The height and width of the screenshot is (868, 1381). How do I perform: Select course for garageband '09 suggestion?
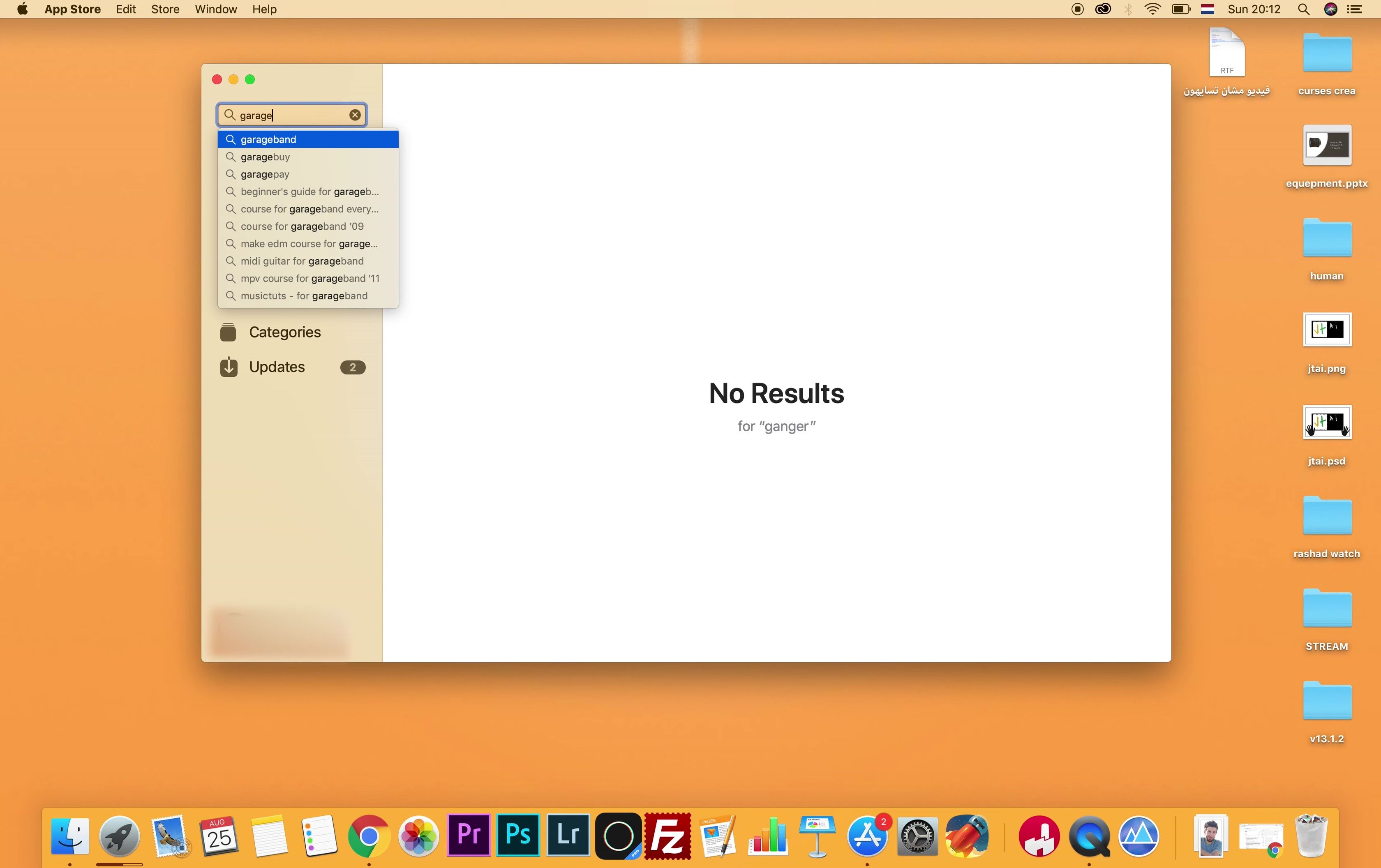pyautogui.click(x=308, y=226)
